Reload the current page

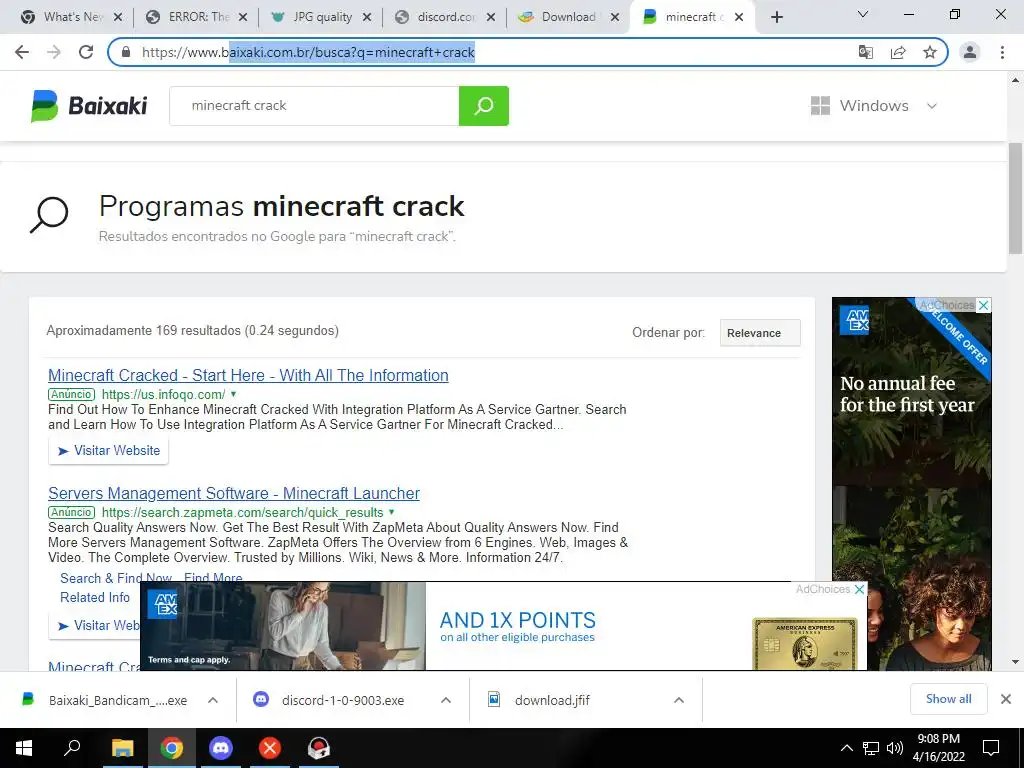pyautogui.click(x=86, y=52)
